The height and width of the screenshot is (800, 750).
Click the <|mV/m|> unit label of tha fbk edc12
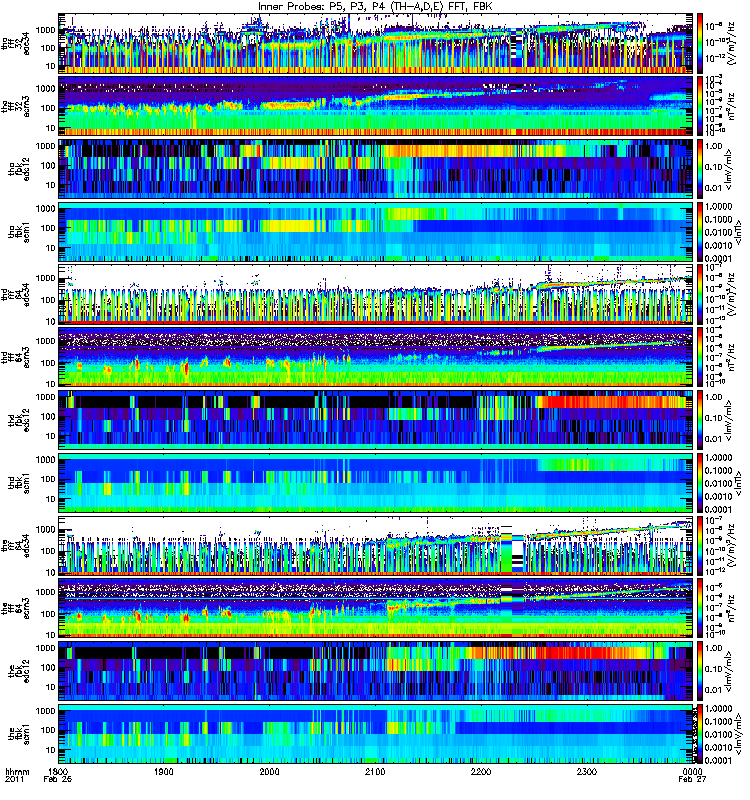pos(728,169)
